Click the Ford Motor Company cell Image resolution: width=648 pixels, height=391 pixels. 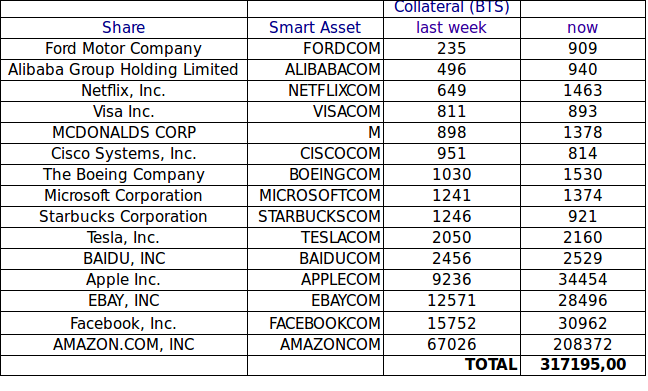(124, 49)
